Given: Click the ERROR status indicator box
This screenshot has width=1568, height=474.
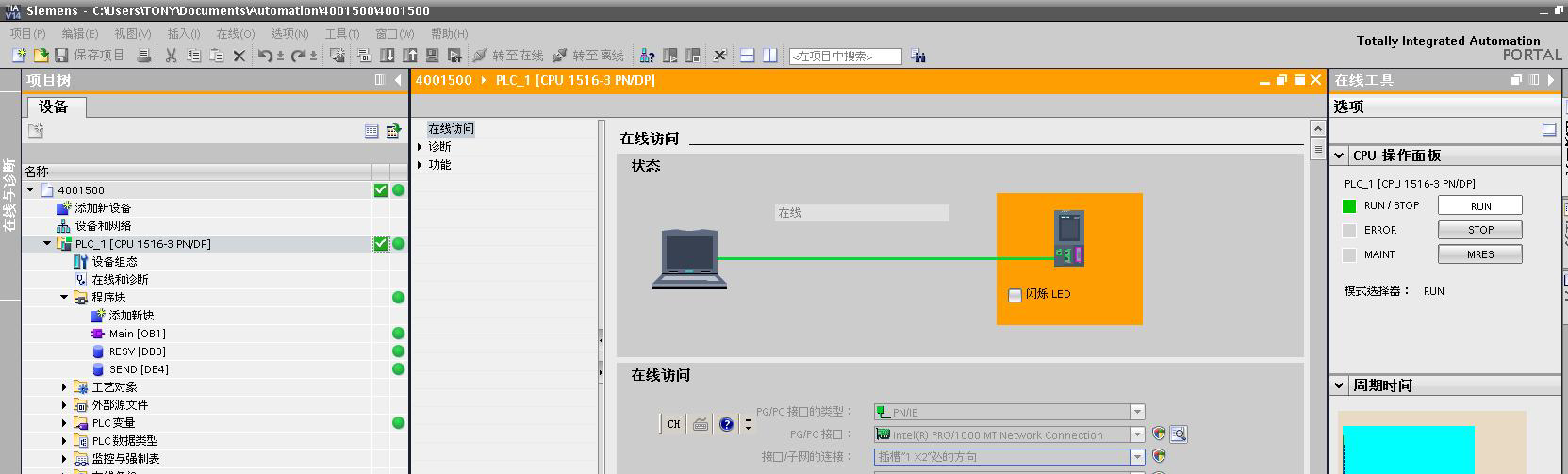Looking at the screenshot, I should click(x=1348, y=230).
